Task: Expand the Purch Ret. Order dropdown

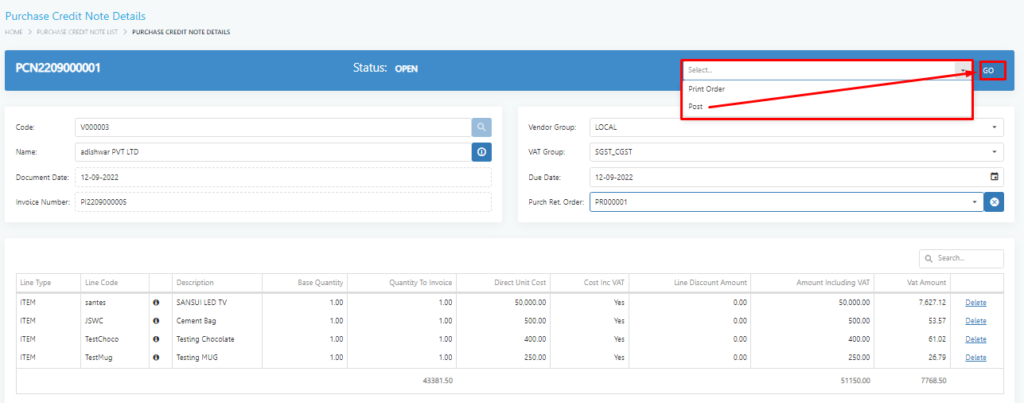Action: [975, 202]
